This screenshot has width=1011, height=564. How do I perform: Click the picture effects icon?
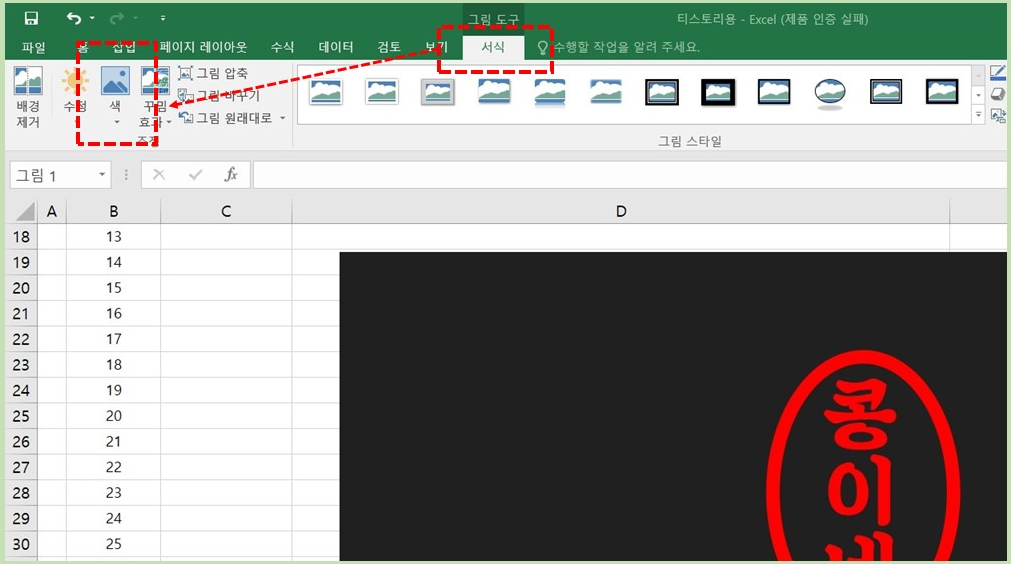(997, 95)
